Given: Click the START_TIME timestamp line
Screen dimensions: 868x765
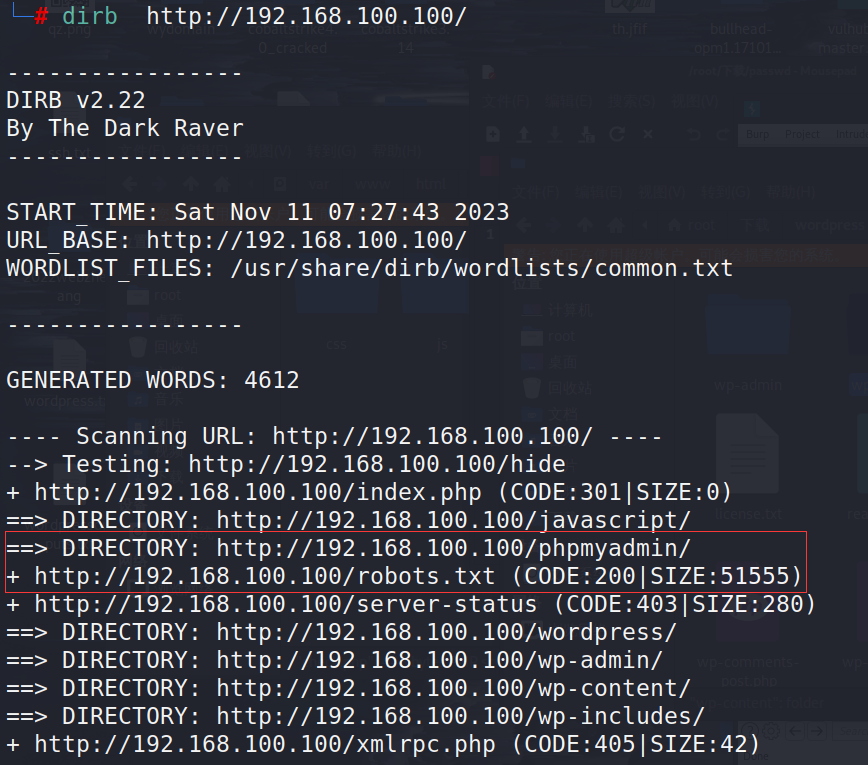Looking at the screenshot, I should pyautogui.click(x=257, y=213).
